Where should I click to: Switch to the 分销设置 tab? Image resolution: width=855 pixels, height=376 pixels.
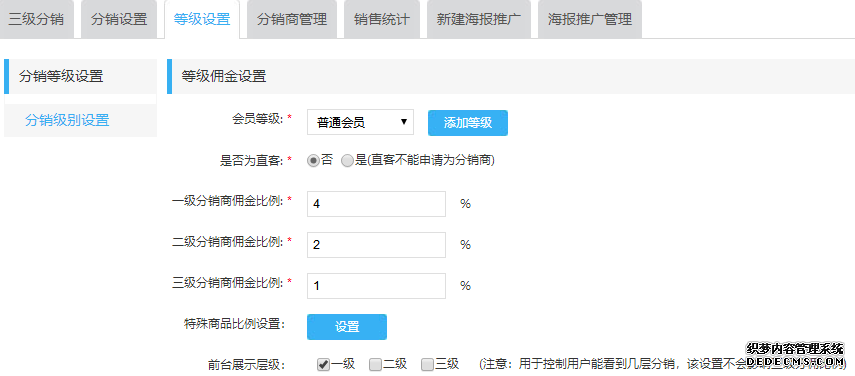[x=119, y=20]
